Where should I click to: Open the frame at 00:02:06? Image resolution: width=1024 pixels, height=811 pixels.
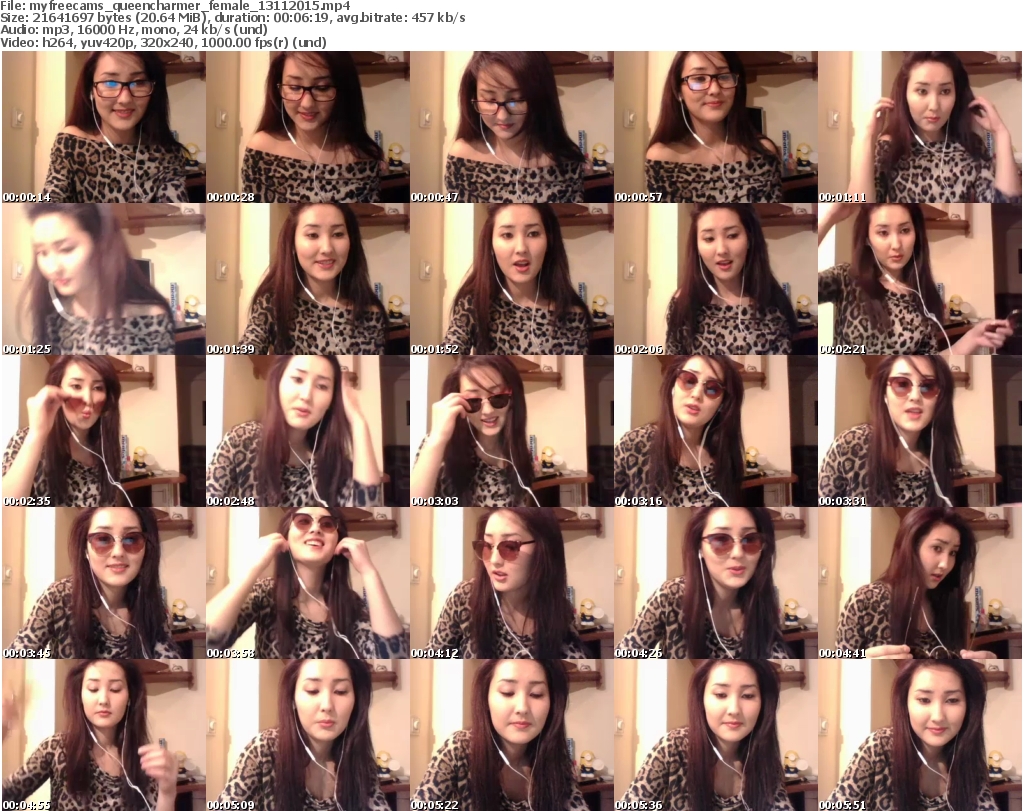(x=716, y=279)
